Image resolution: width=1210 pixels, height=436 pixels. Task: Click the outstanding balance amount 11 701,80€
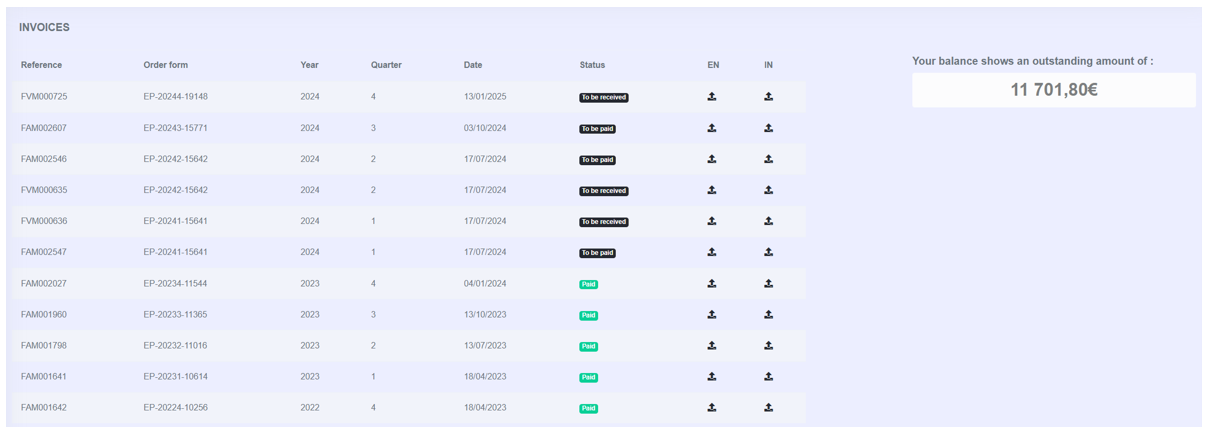pyautogui.click(x=1053, y=90)
